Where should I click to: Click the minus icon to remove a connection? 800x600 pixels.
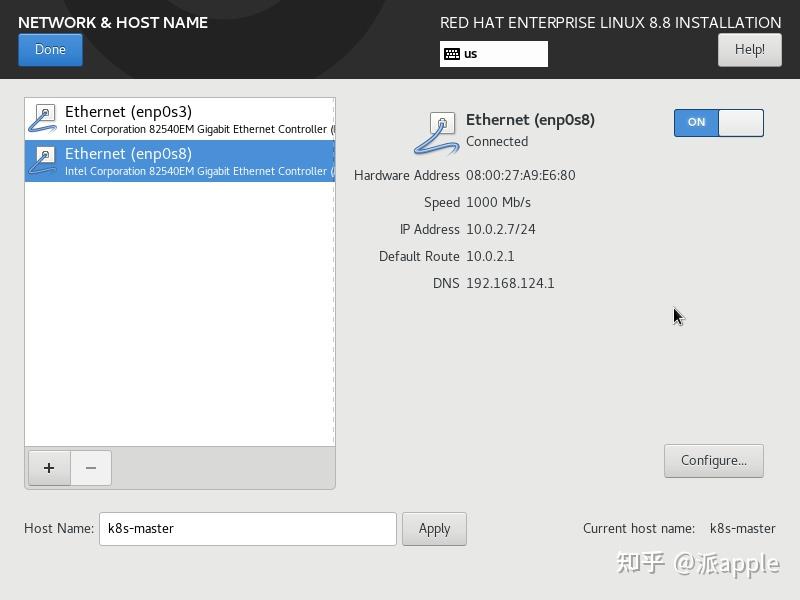pos(91,467)
